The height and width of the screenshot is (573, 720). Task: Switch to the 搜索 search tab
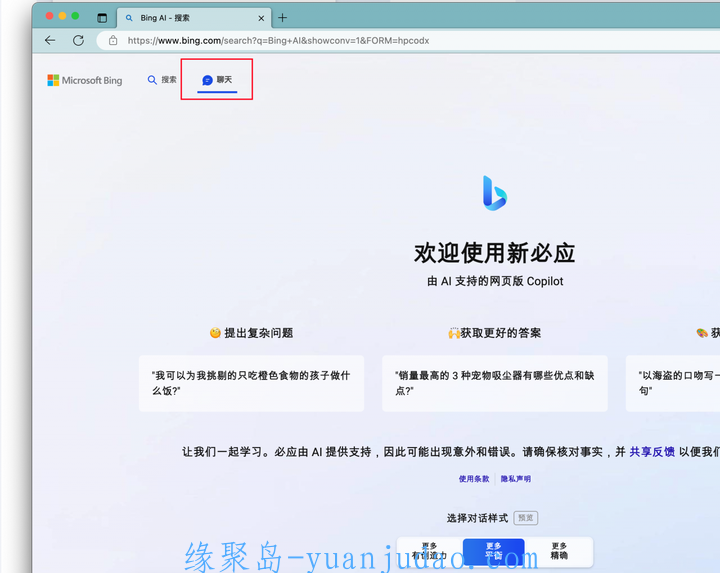point(162,80)
